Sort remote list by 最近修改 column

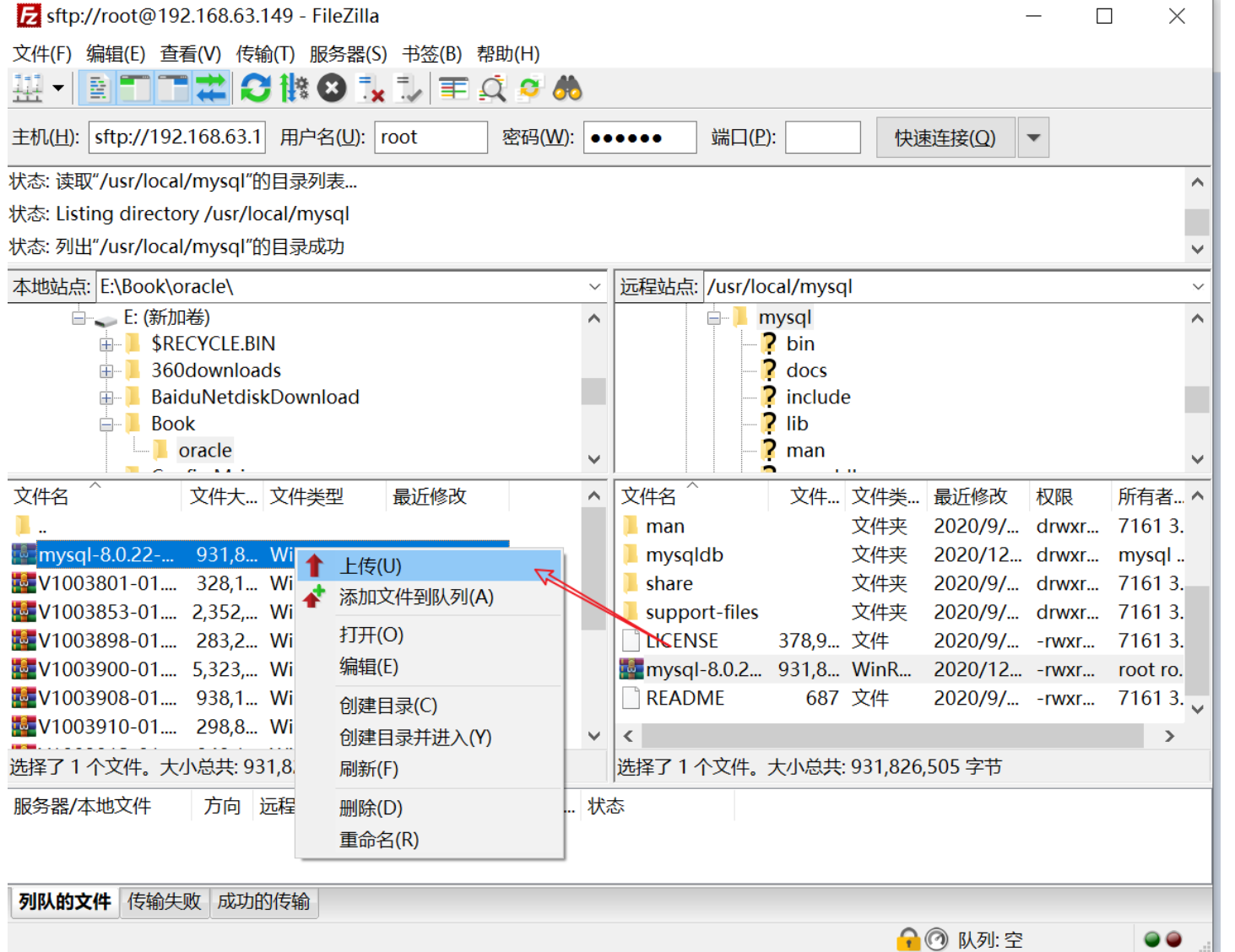(978, 496)
